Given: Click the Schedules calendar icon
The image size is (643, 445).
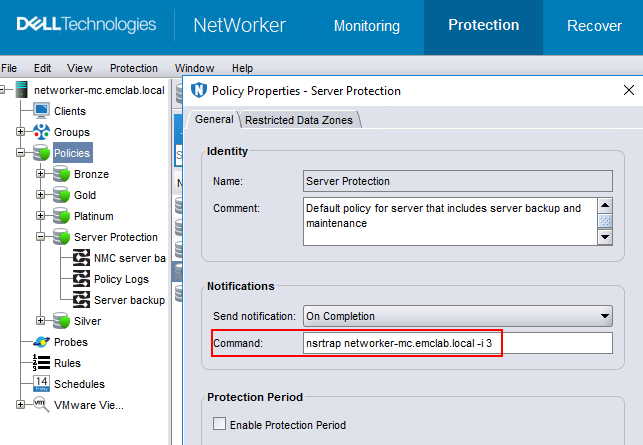Looking at the screenshot, I should [41, 384].
